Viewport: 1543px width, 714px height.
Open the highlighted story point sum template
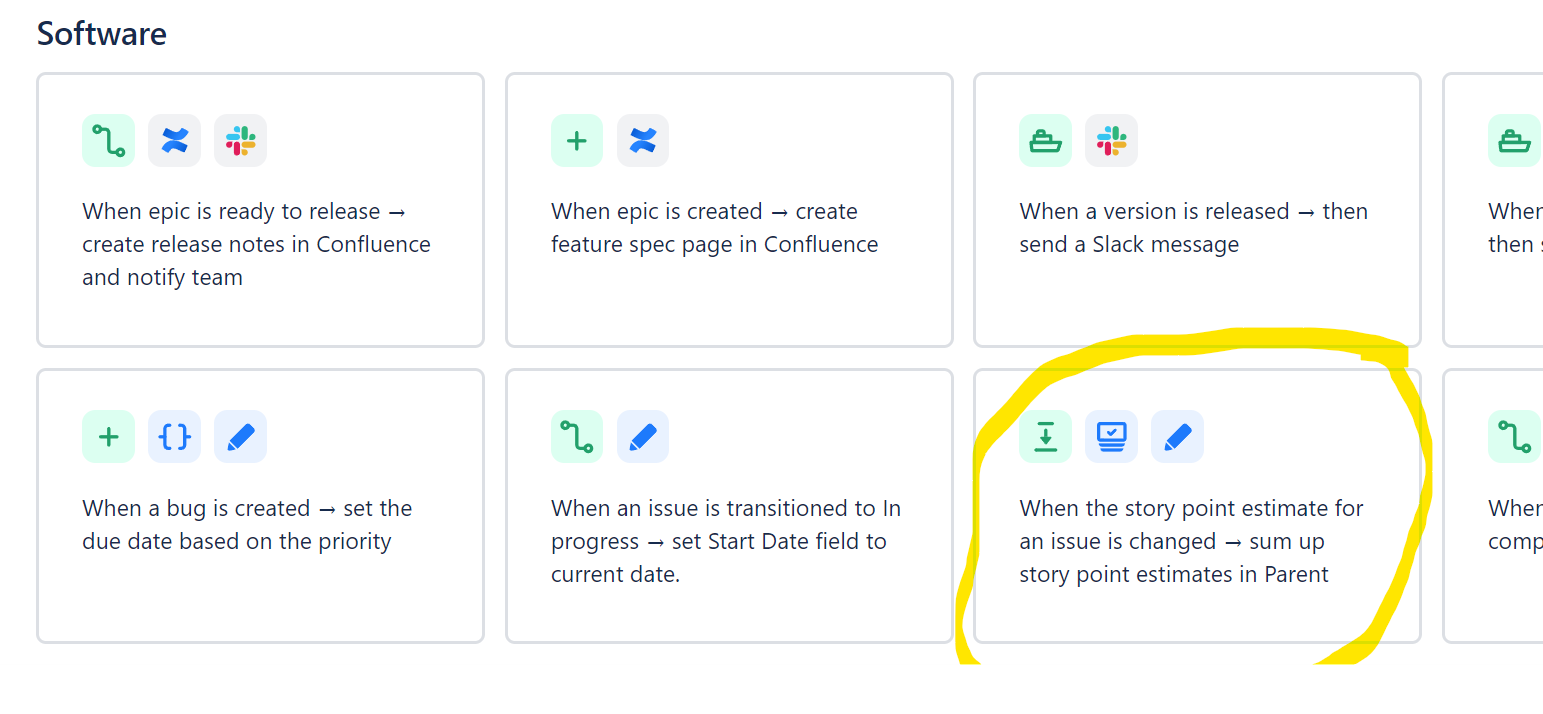1196,505
